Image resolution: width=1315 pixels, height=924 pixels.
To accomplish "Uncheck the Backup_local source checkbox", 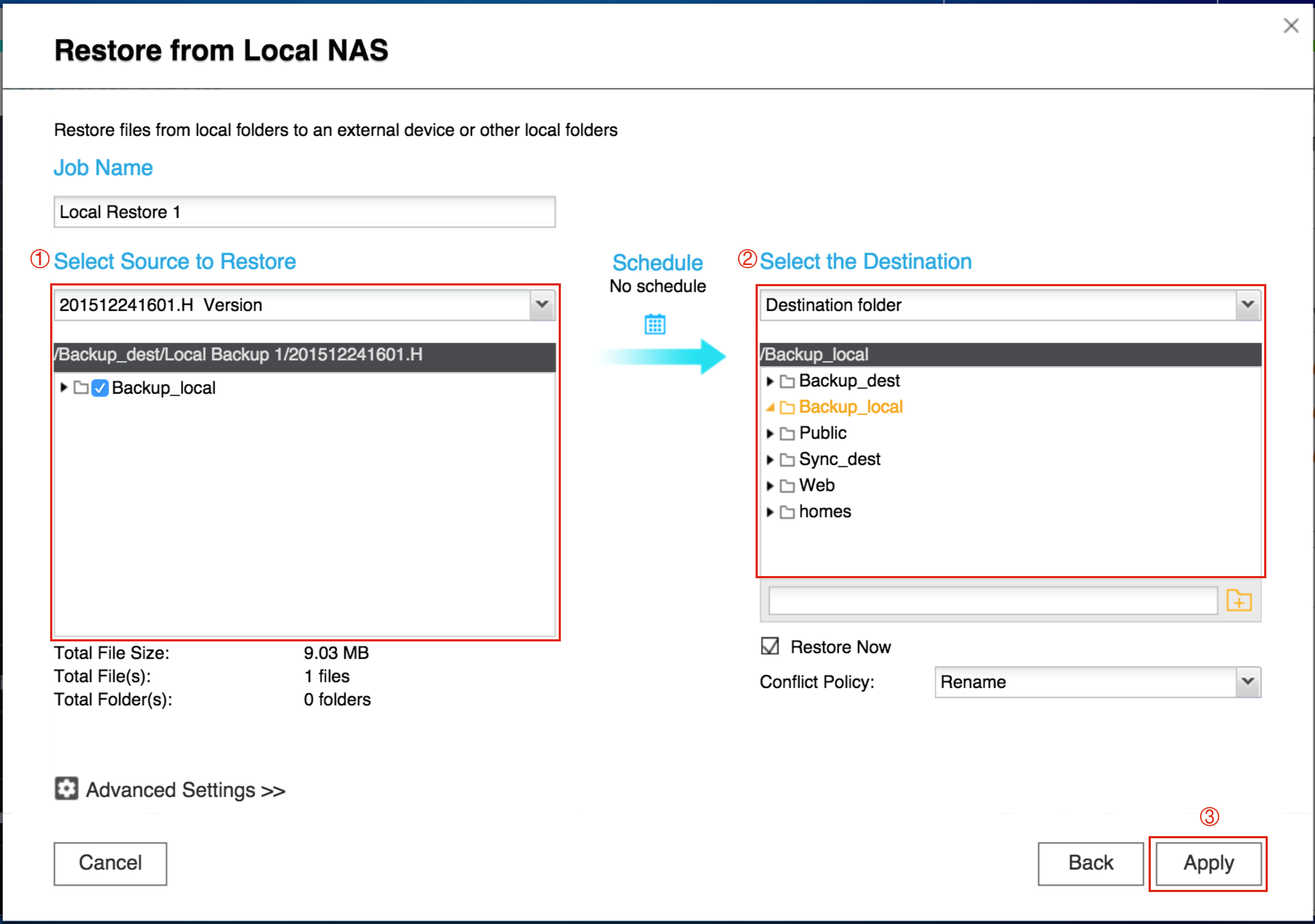I will pyautogui.click(x=100, y=388).
